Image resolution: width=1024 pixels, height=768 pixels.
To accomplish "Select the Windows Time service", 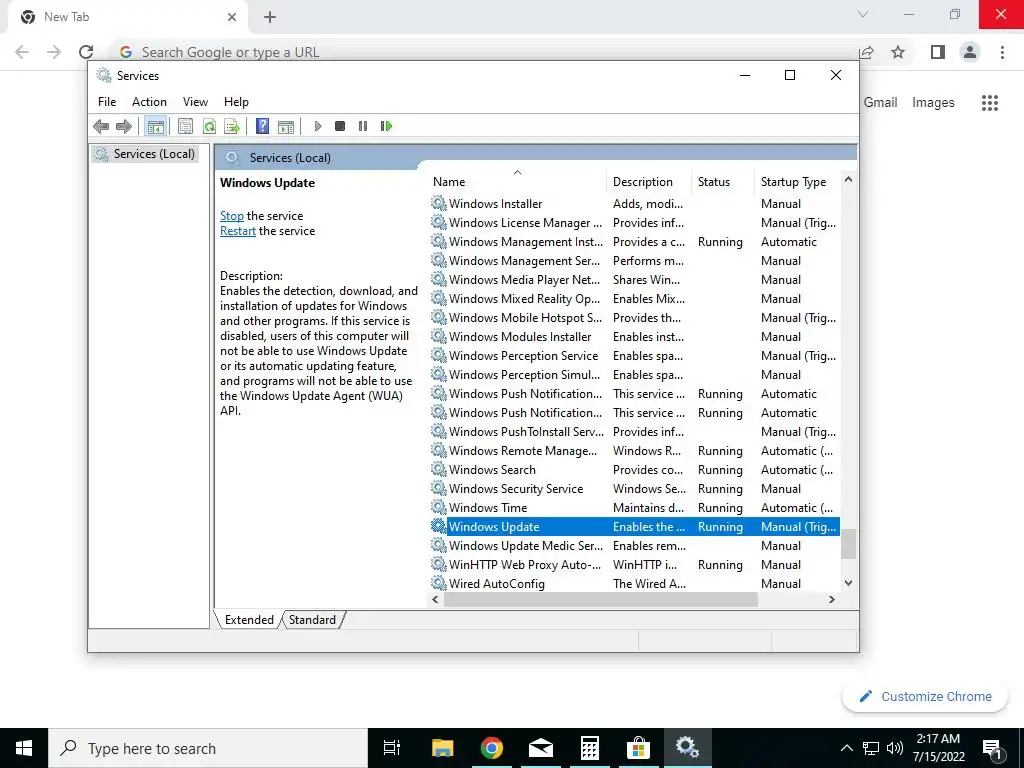I will (635, 507).
